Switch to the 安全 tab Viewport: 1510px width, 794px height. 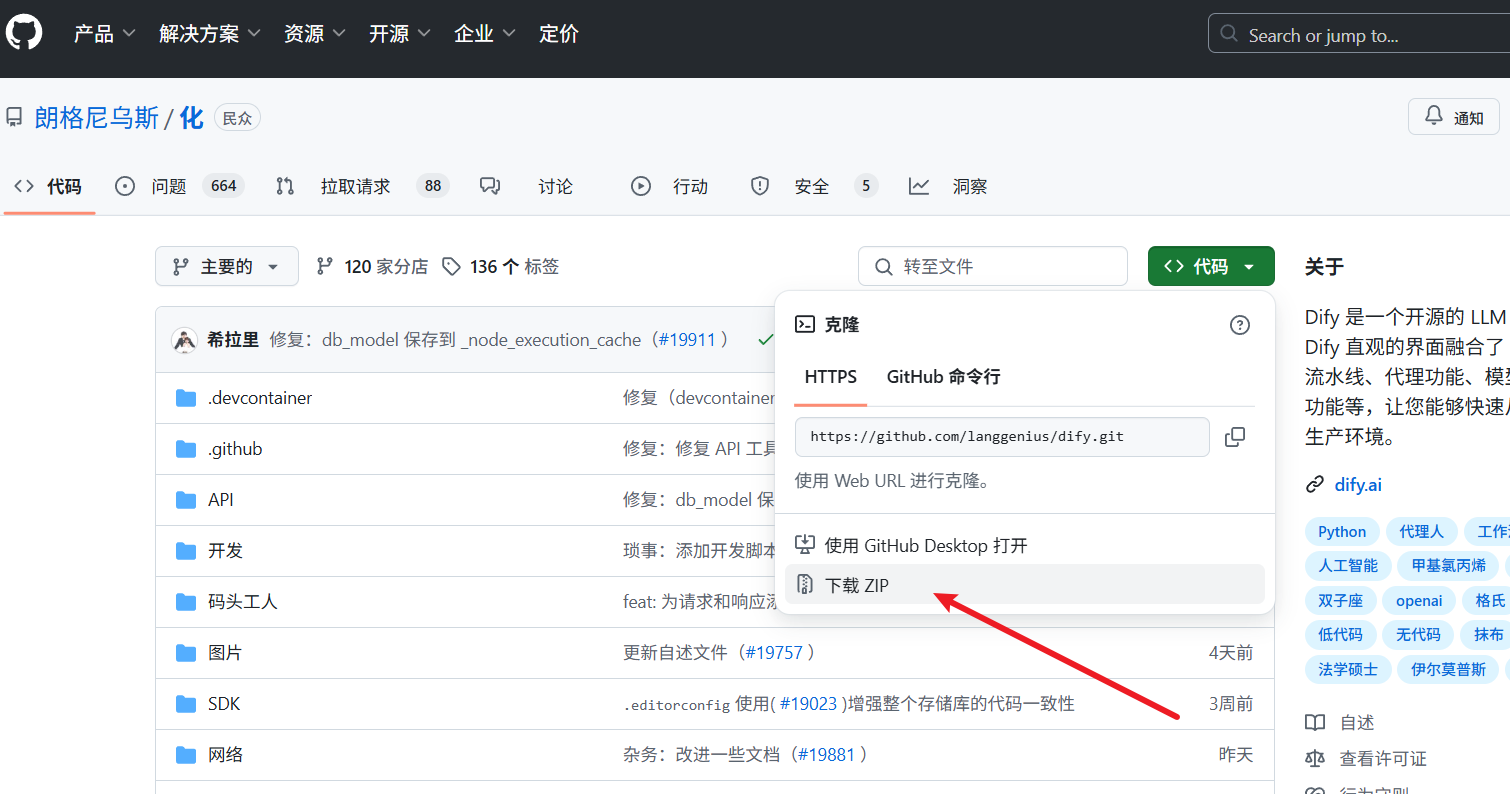[814, 186]
